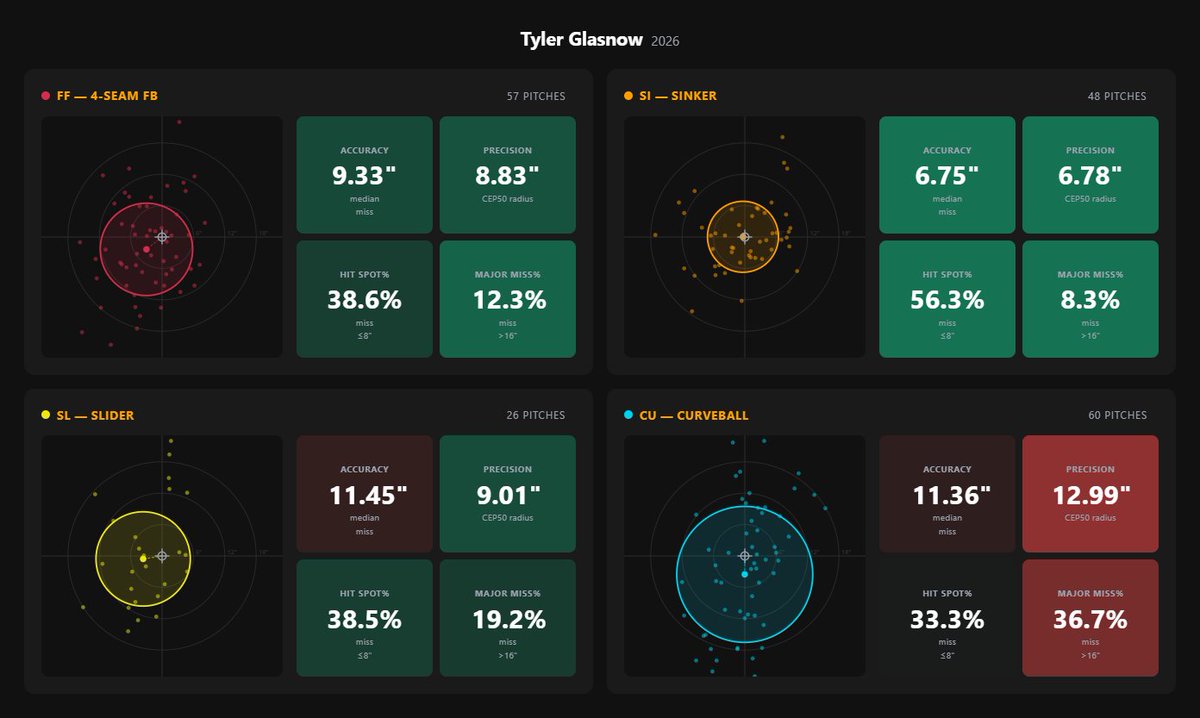Click the crosshair target in 4-seam plot
This screenshot has width=1200, height=718.
tap(162, 237)
